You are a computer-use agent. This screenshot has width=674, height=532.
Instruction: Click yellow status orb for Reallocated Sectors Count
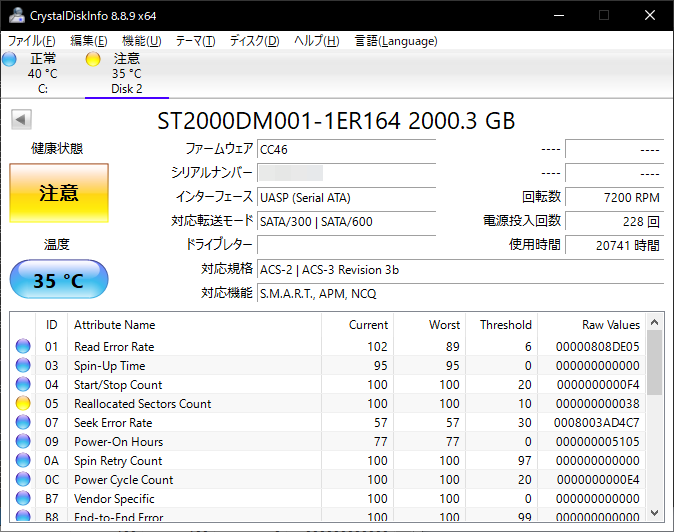[x=23, y=404]
